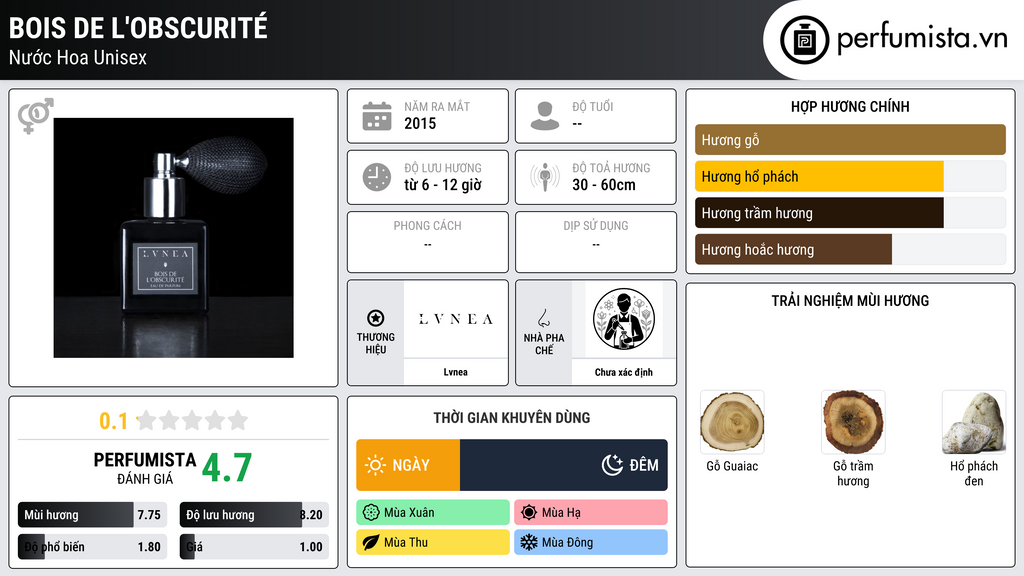The image size is (1024, 576).
Task: Open the Gỗ trầm hương note image
Action: click(853, 423)
